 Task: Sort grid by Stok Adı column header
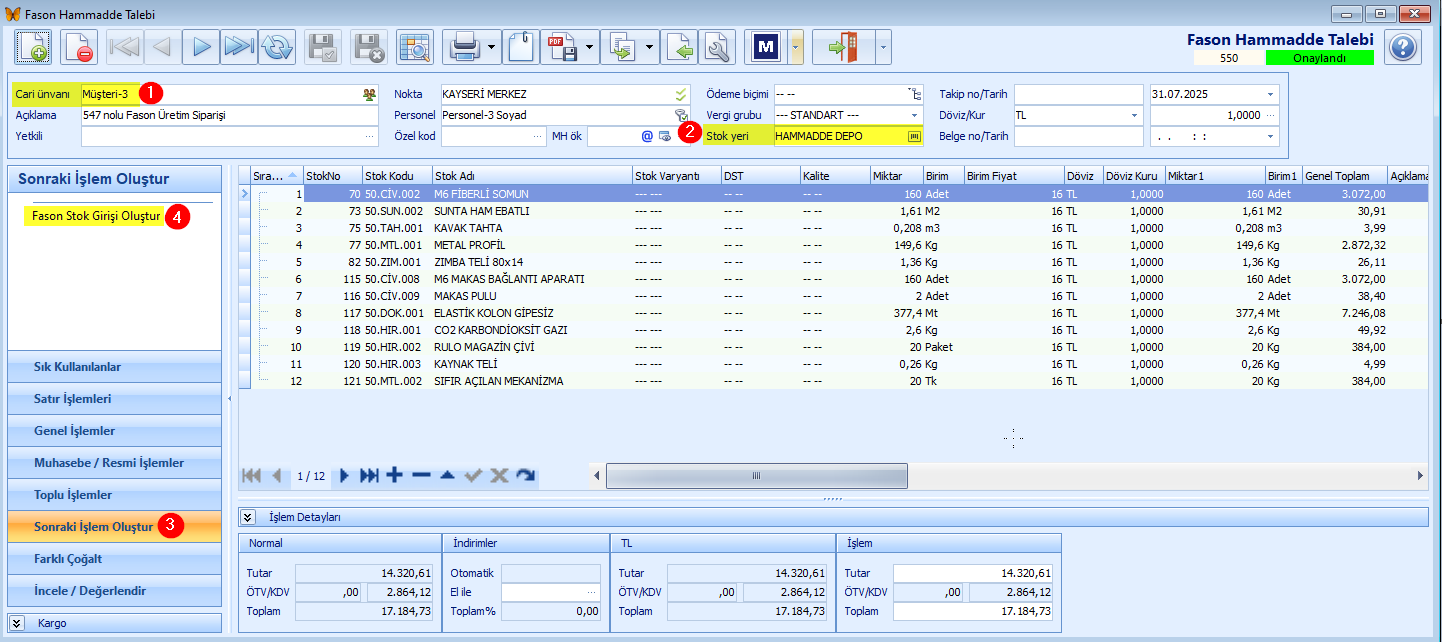532,175
